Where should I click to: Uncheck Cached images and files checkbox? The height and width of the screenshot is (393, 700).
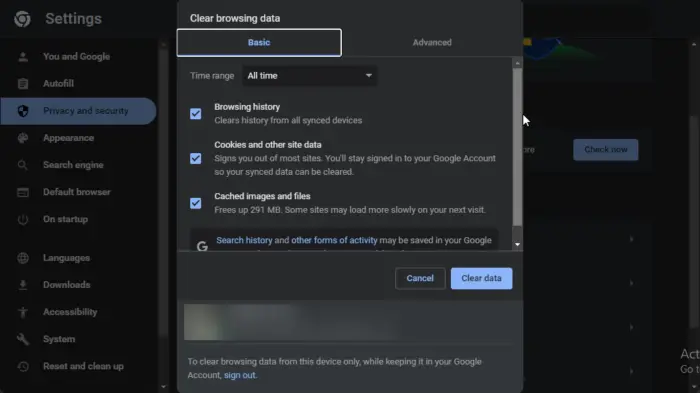(196, 203)
